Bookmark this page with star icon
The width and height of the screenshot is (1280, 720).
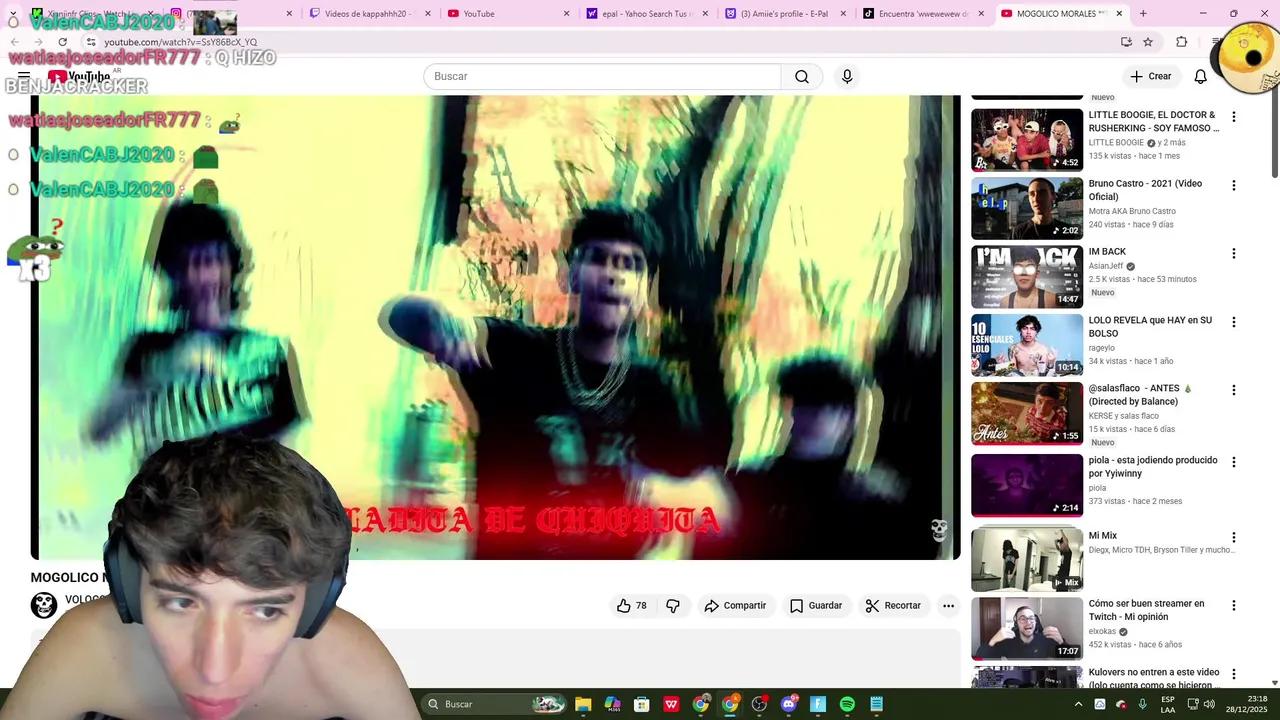pyautogui.click(x=1148, y=42)
